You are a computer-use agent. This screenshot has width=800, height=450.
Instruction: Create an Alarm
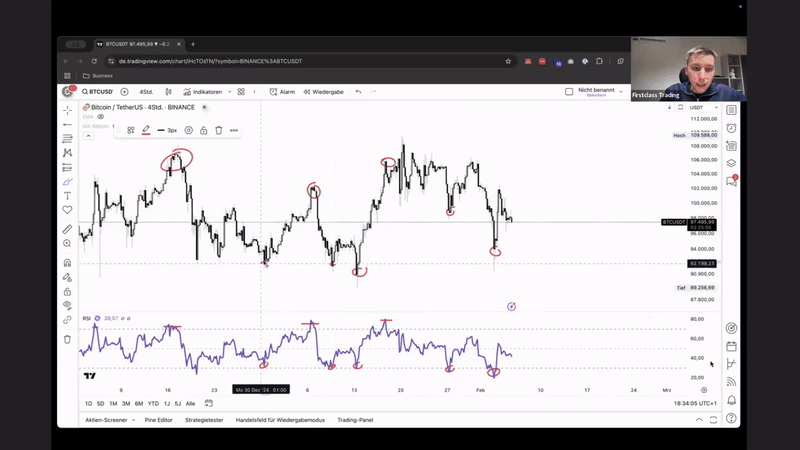[282, 92]
